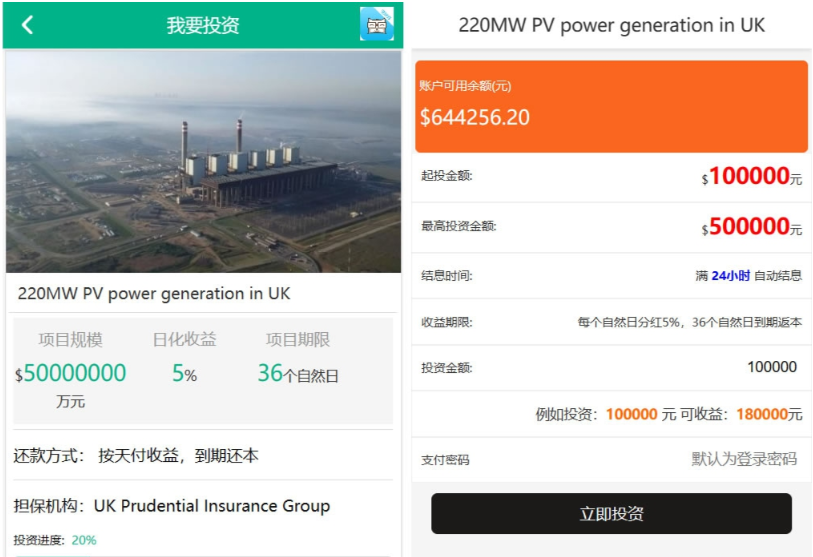
Task: Click the 我要投资 header title
Action: pos(203,25)
